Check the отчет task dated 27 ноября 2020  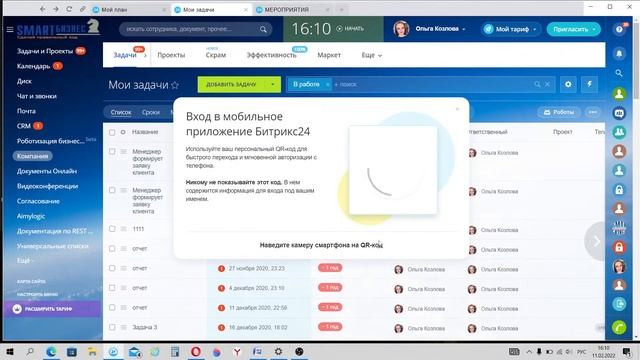(112, 268)
